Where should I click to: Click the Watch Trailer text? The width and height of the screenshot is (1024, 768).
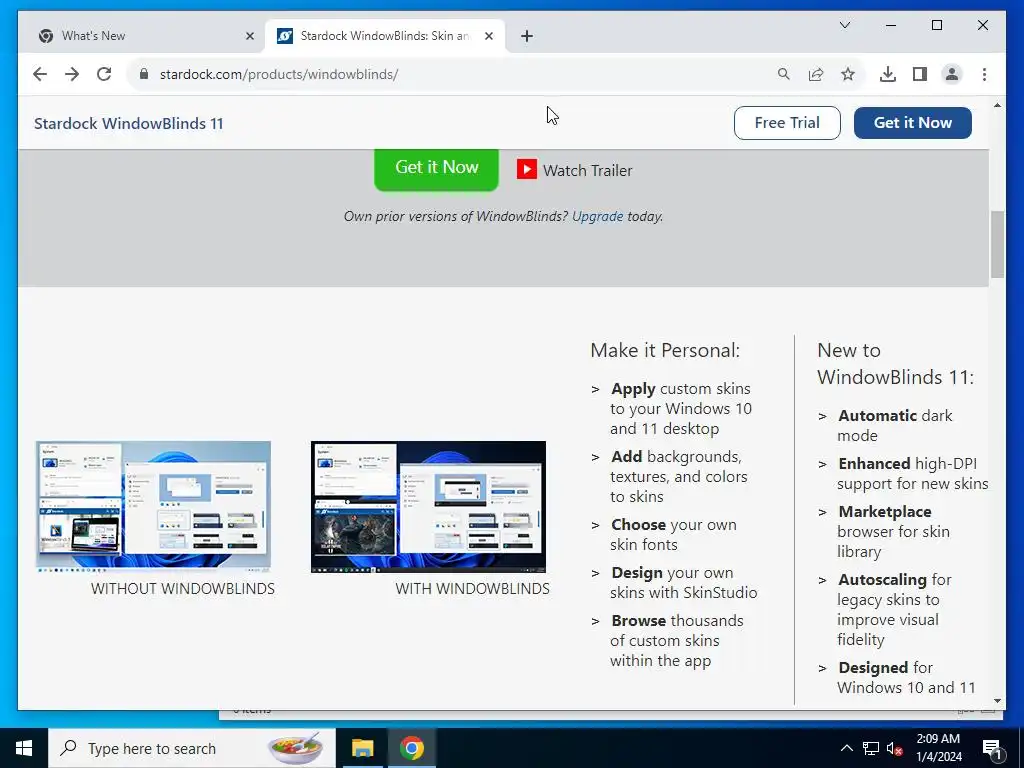pyautogui.click(x=587, y=170)
